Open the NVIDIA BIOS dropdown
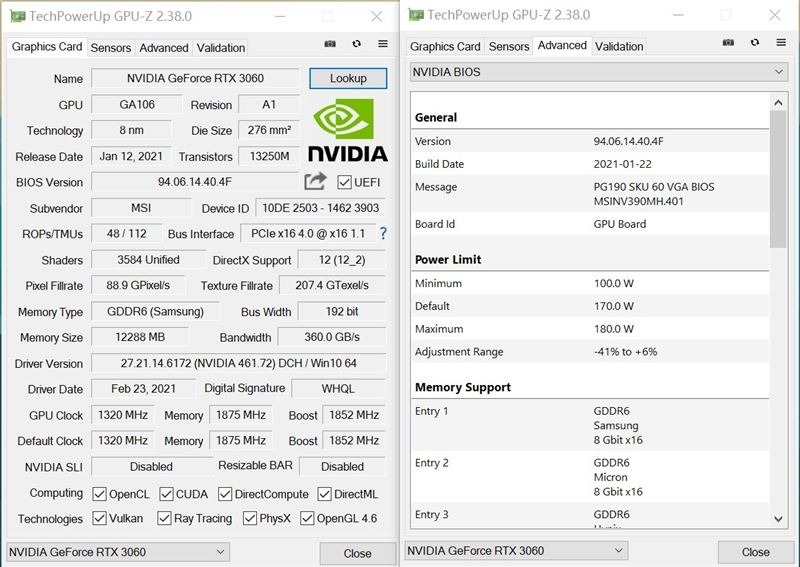This screenshot has height=567, width=800. coord(599,72)
